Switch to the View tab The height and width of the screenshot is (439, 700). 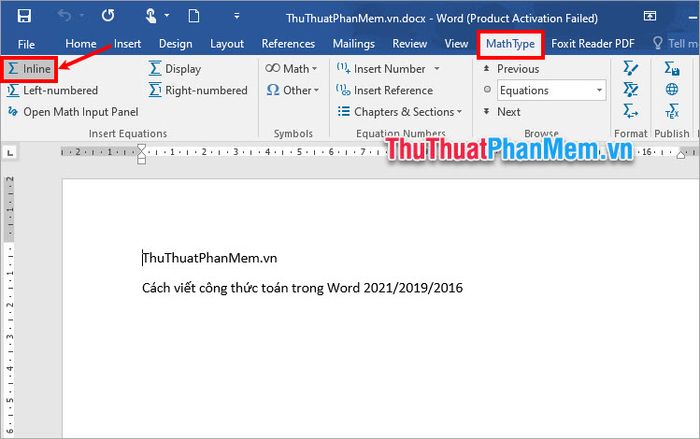coord(456,44)
